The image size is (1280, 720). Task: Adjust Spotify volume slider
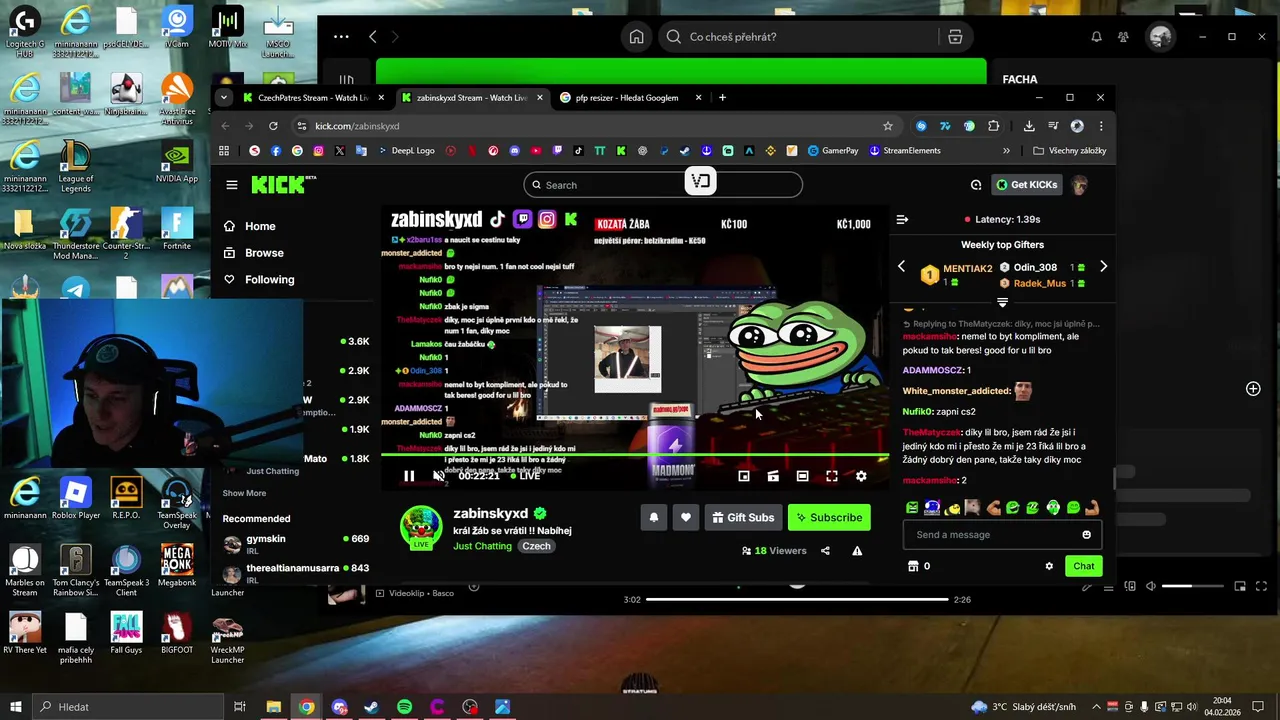[1193, 586]
